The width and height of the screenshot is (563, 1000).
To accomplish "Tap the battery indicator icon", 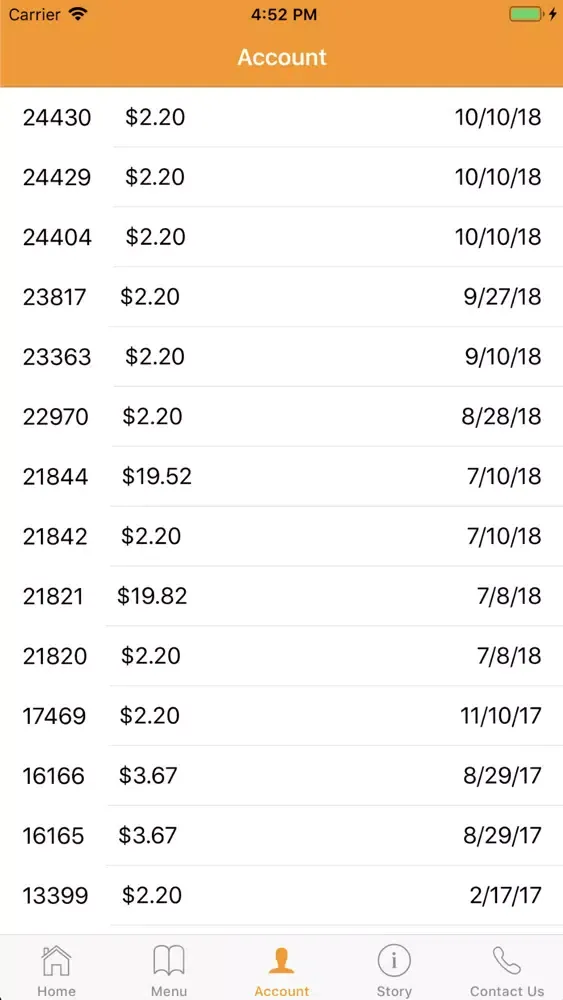I will pyautogui.click(x=526, y=15).
